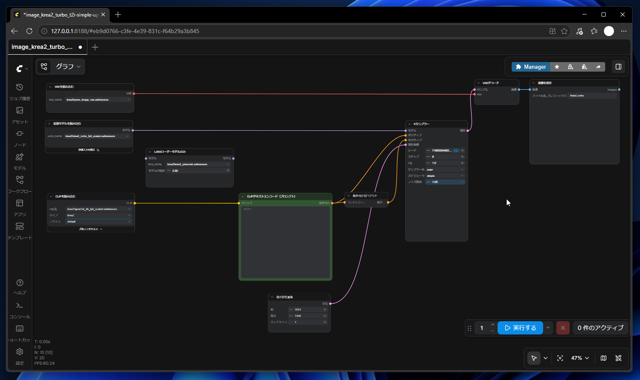Expand the グラフ dropdown in top bar
640x380 pixels.
coord(68,67)
